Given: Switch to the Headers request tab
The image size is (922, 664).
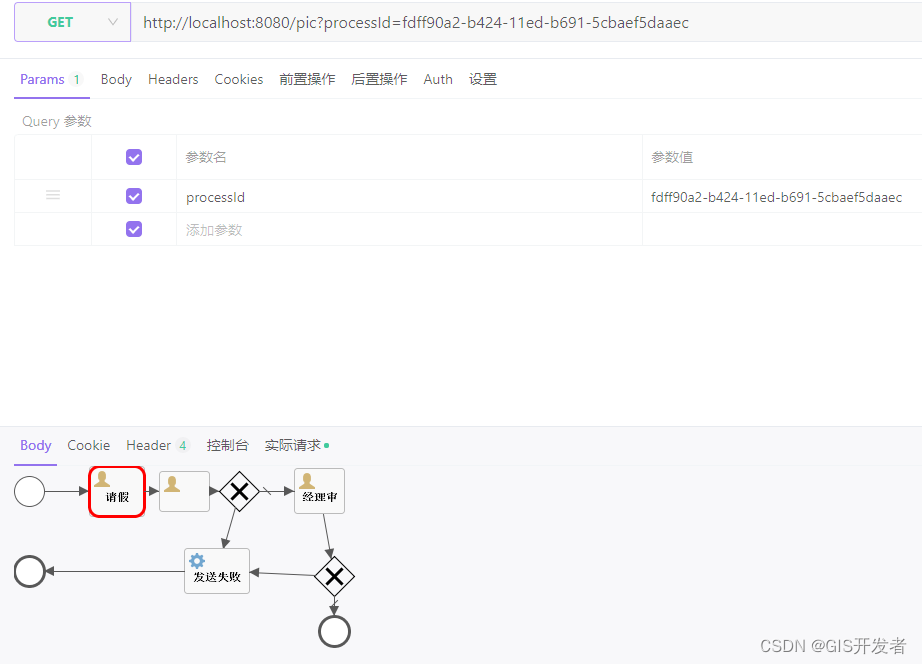Looking at the screenshot, I should (x=173, y=79).
